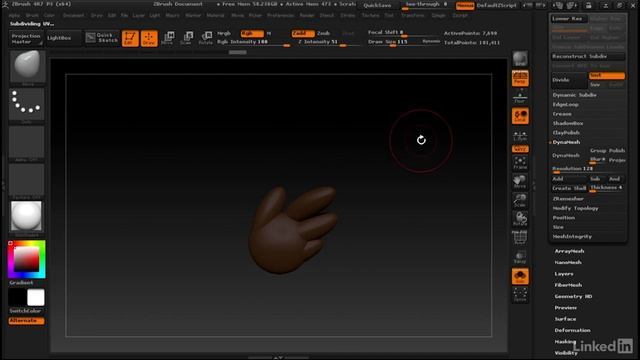This screenshot has height=360, width=640.
Task: Expand the EdgeLoop section
Action: tap(566, 104)
